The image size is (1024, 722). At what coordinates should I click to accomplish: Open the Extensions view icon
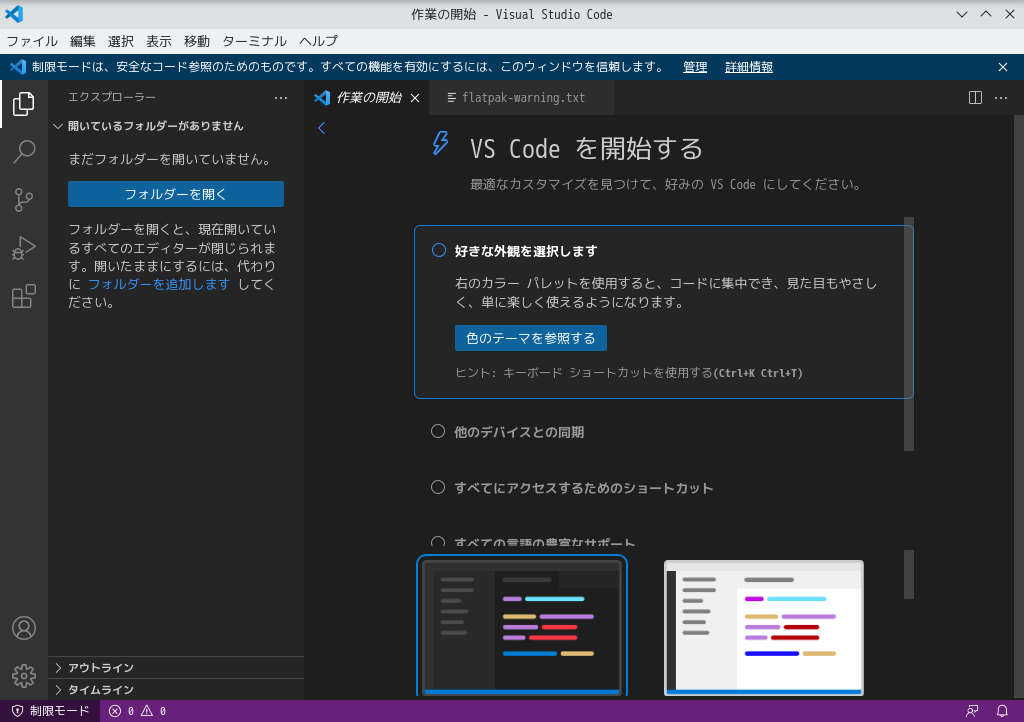(x=24, y=296)
